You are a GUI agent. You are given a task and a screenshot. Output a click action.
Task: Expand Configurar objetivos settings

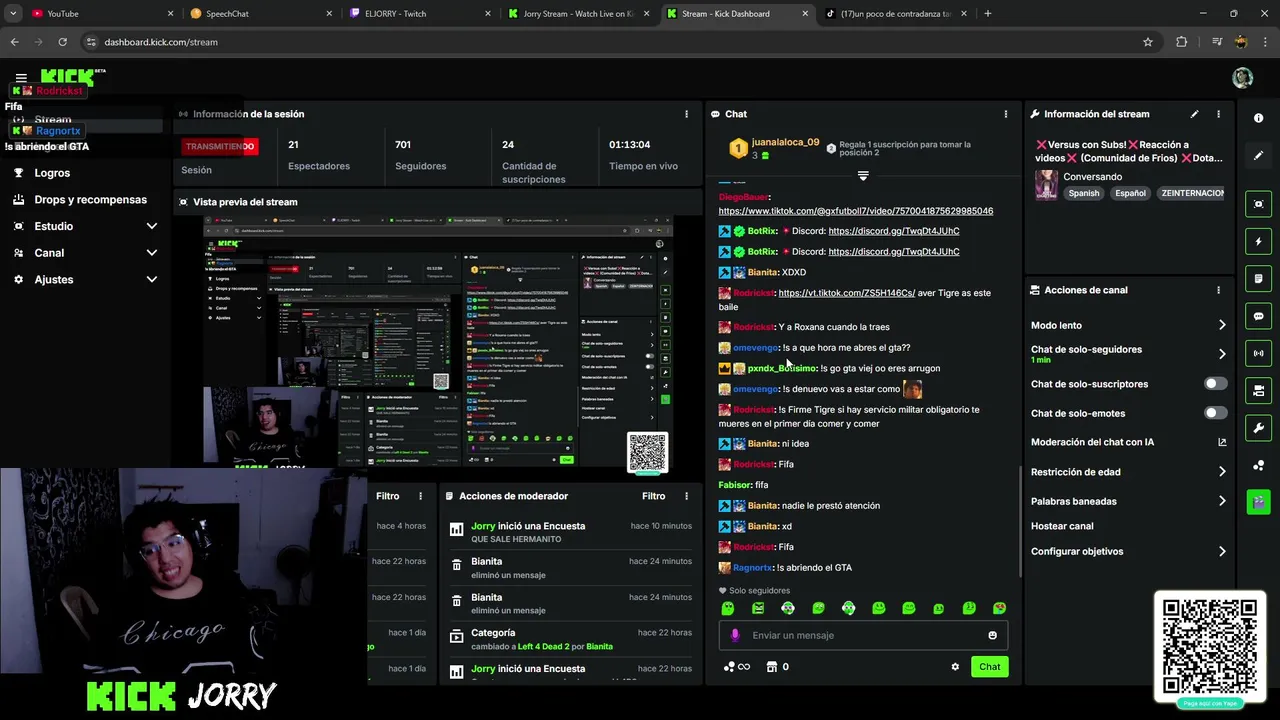click(x=1222, y=551)
